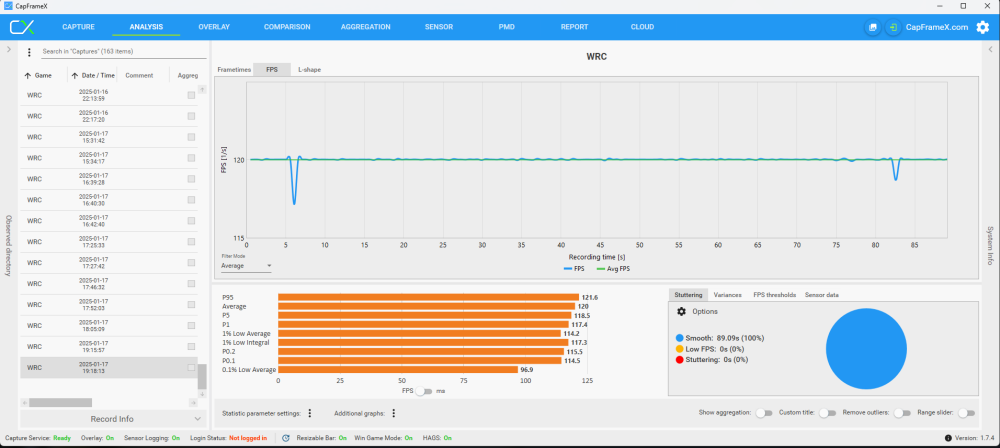Toggle the FPS / ms switch
This screenshot has width=1000, height=448.
click(x=425, y=391)
